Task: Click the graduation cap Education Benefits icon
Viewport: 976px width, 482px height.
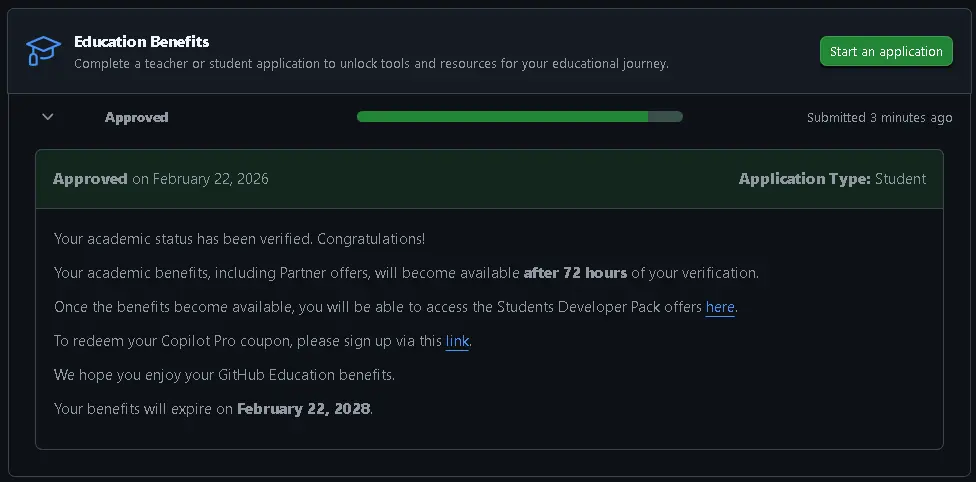Action: (43, 50)
